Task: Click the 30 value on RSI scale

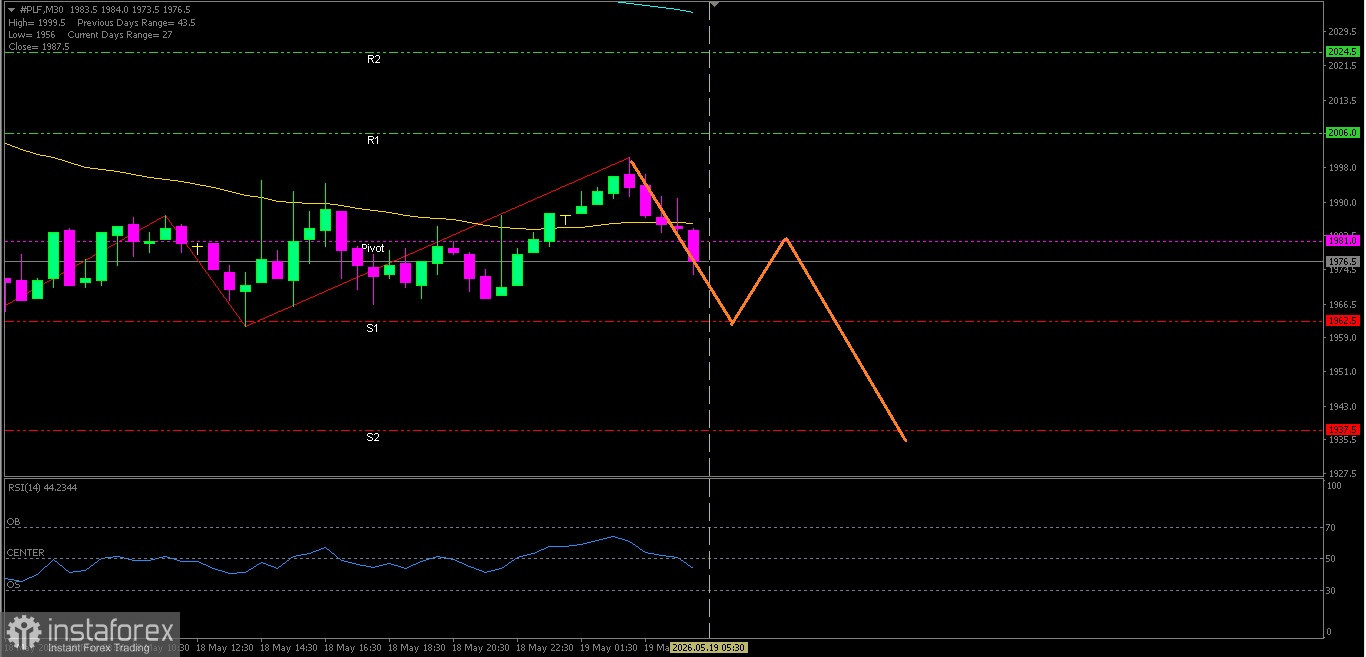Action: tap(1332, 591)
